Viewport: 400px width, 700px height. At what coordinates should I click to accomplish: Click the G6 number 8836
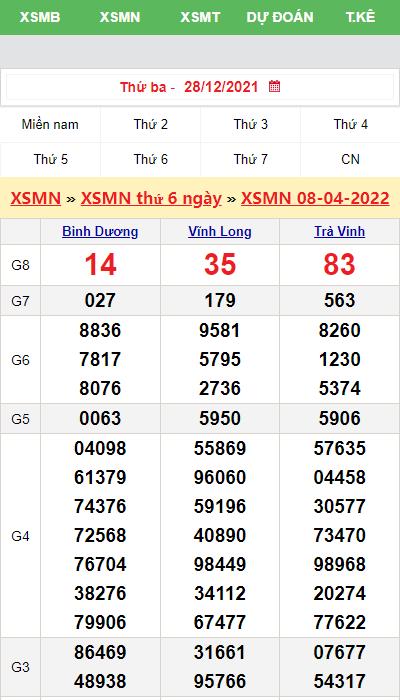click(100, 331)
